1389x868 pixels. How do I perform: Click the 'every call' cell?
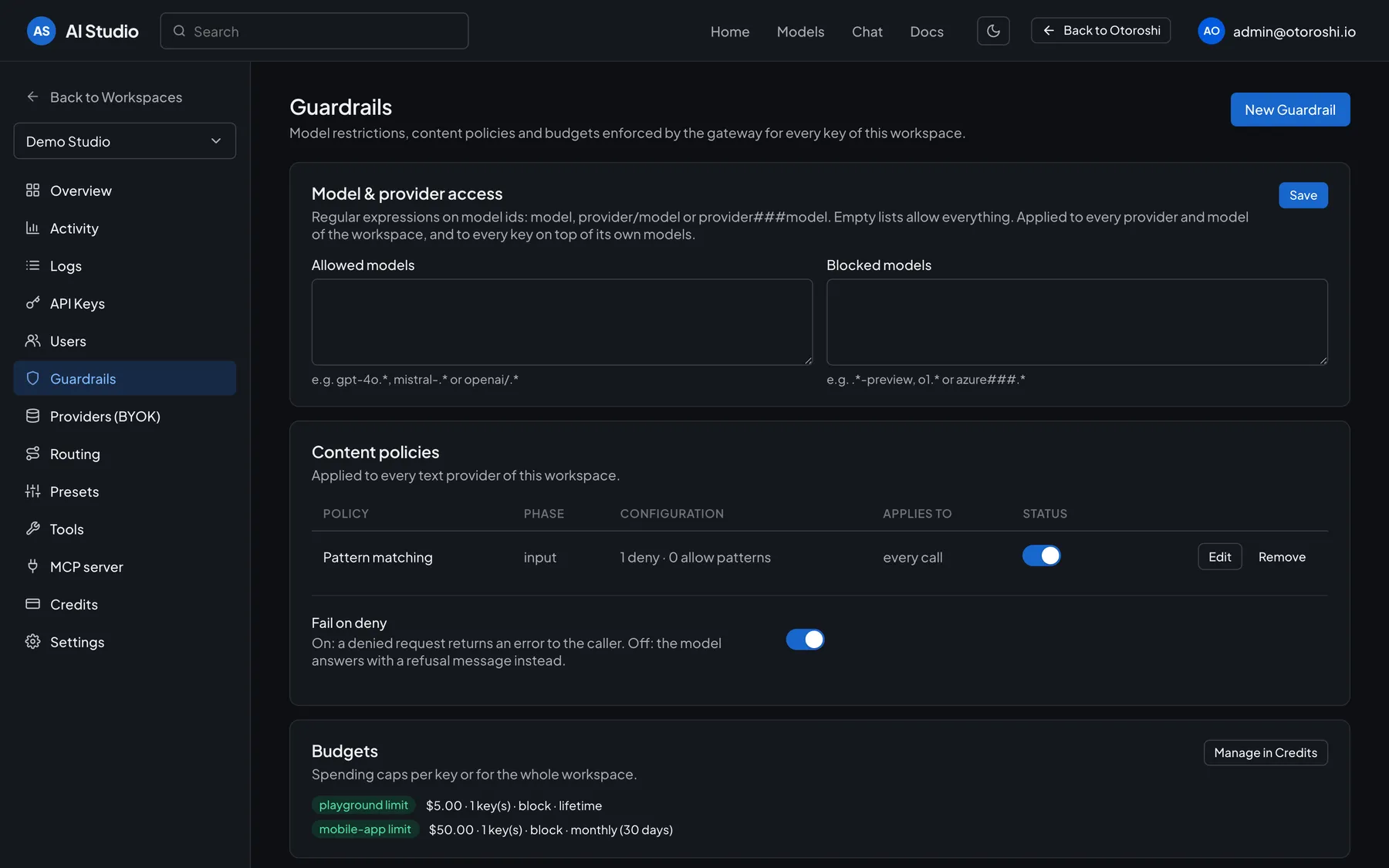tap(912, 557)
